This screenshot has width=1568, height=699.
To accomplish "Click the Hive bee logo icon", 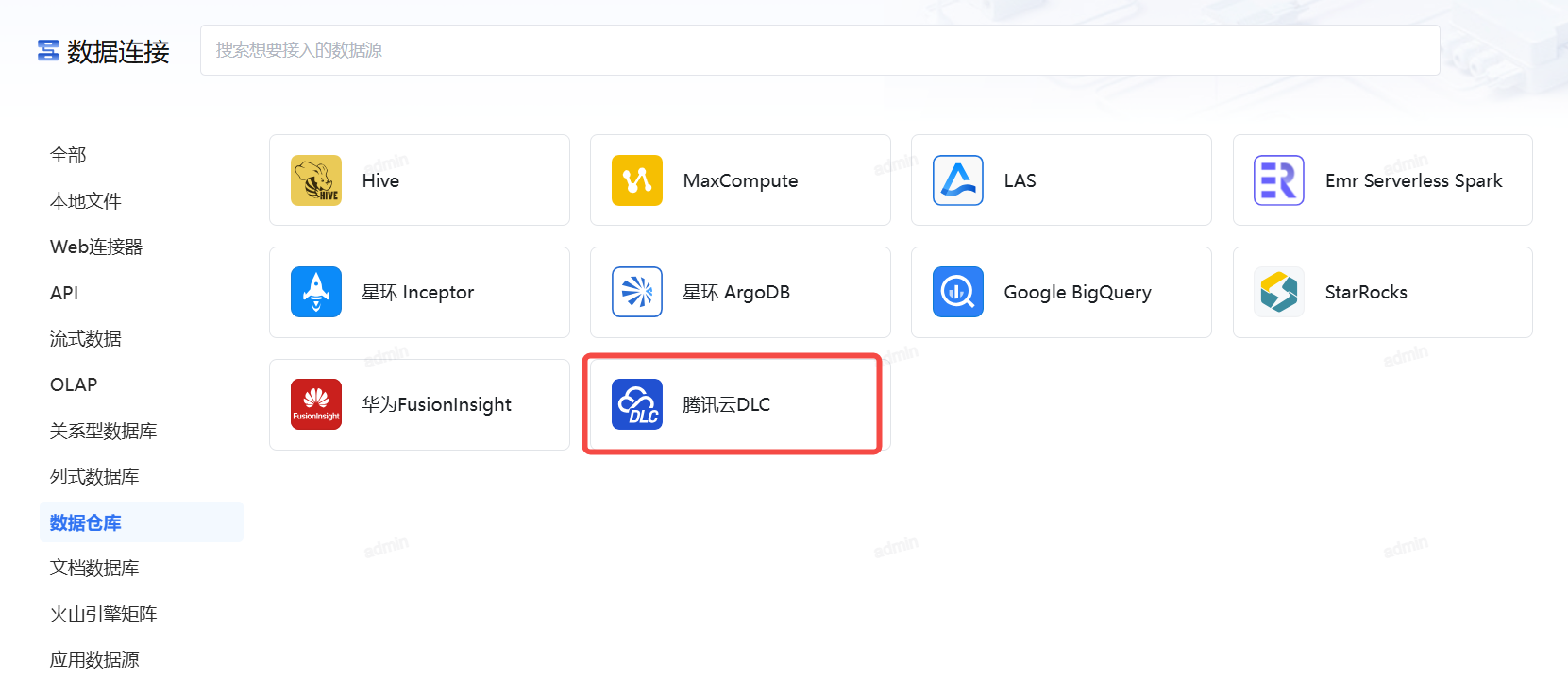I will (316, 180).
